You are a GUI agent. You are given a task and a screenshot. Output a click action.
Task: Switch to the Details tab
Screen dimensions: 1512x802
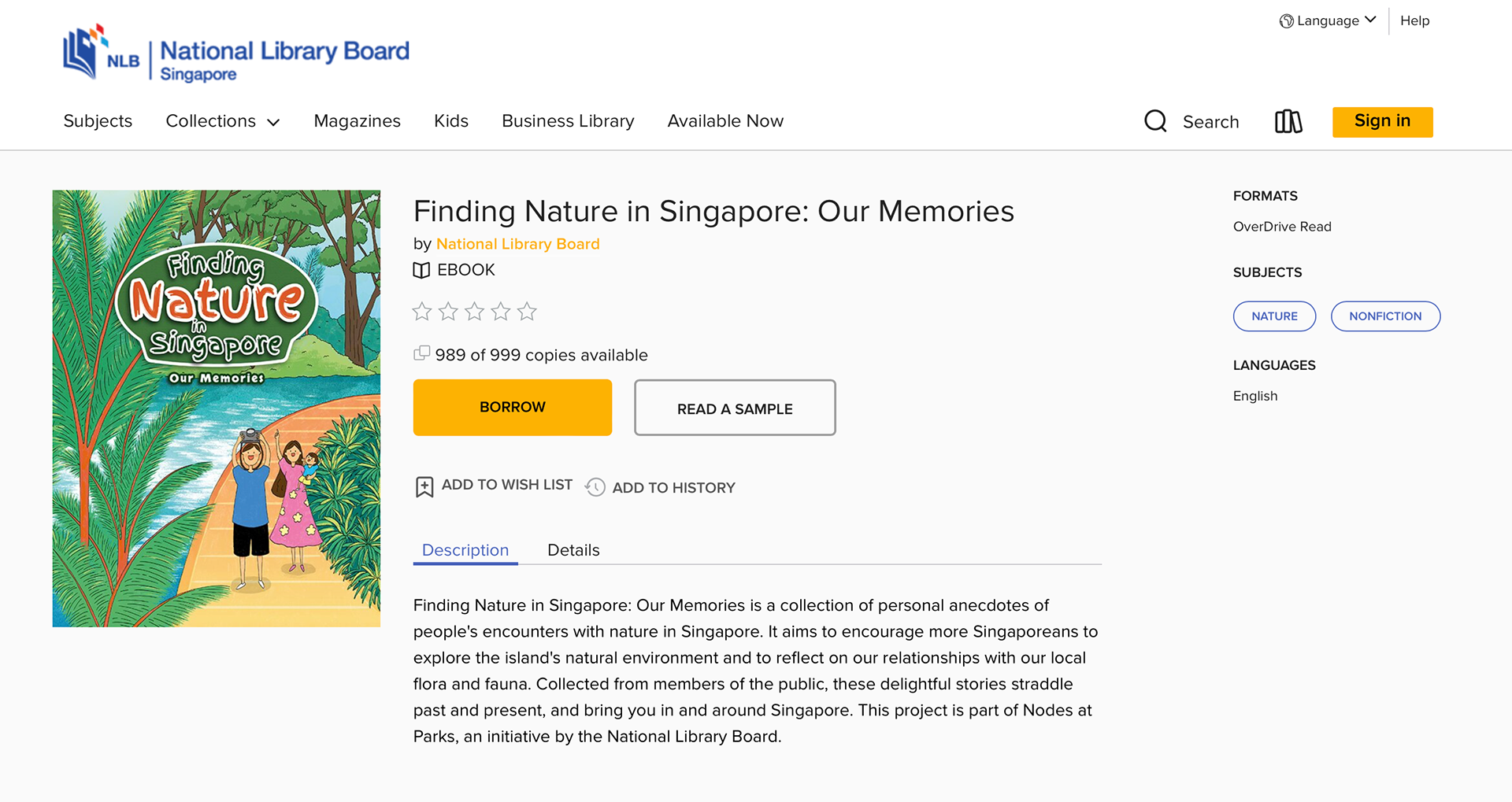(x=573, y=550)
